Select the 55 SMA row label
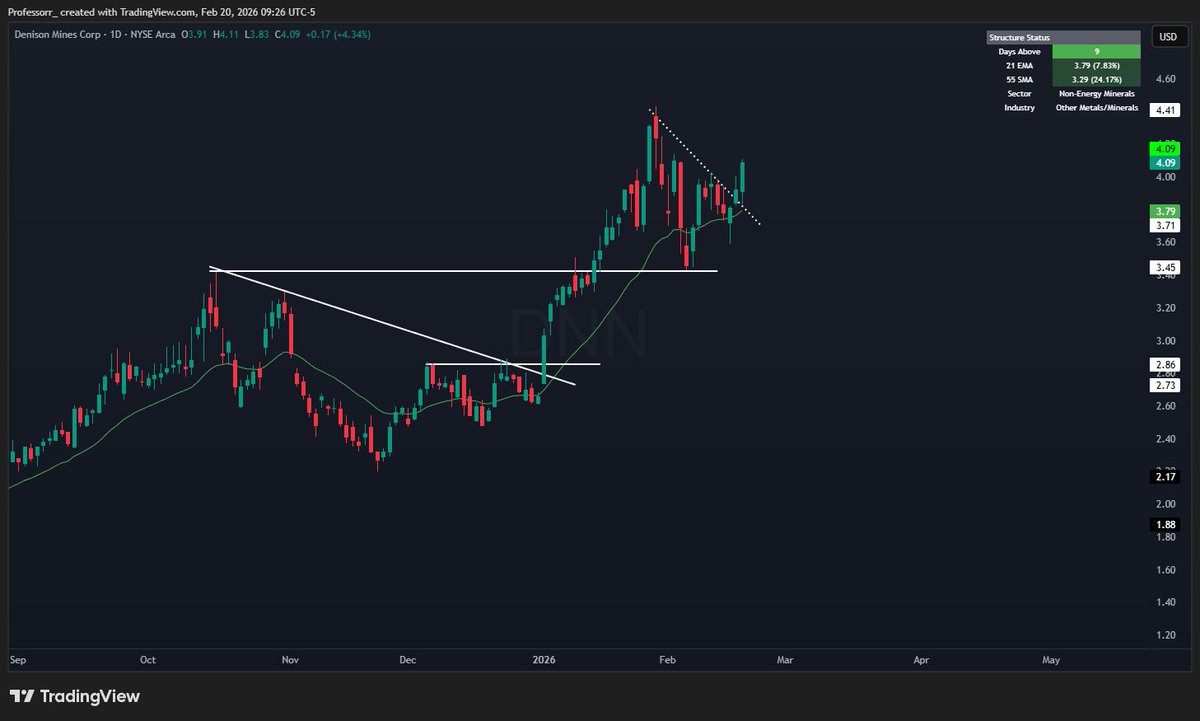The height and width of the screenshot is (721, 1200). (1018, 78)
